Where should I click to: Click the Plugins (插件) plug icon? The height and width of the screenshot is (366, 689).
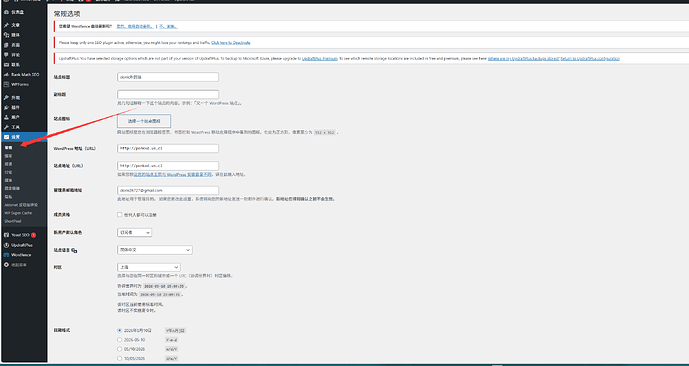6,107
